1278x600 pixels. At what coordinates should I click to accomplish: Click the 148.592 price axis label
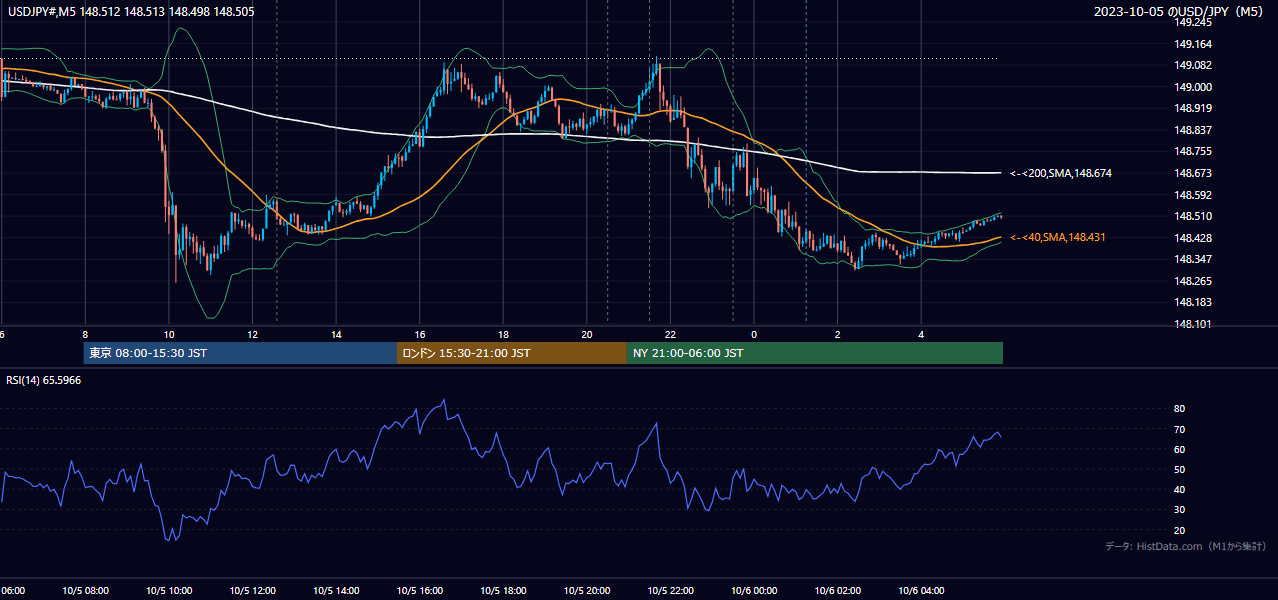(1193, 195)
